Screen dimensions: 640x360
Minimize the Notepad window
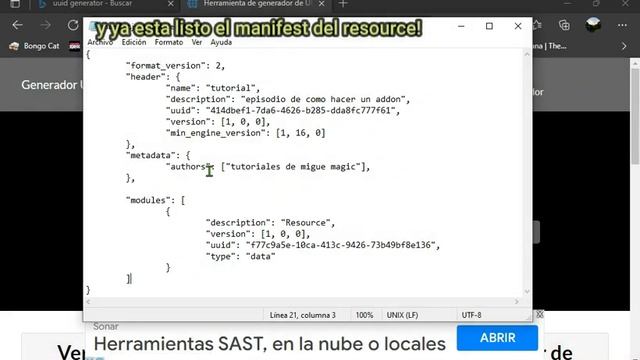pyautogui.click(x=461, y=26)
